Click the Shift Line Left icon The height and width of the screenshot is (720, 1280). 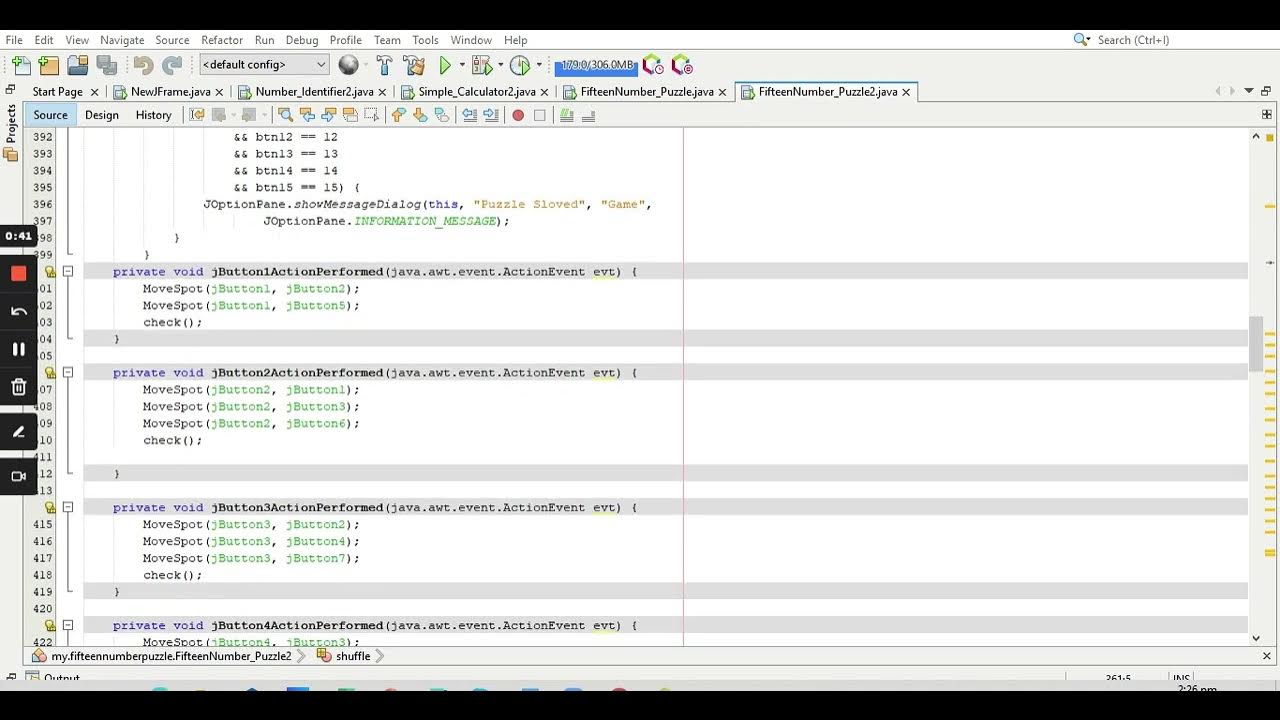pyautogui.click(x=469, y=115)
